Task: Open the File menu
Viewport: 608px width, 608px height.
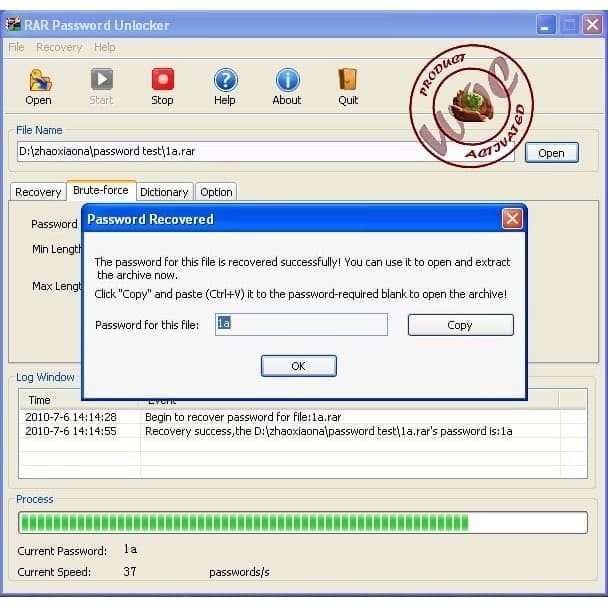Action: (x=16, y=47)
